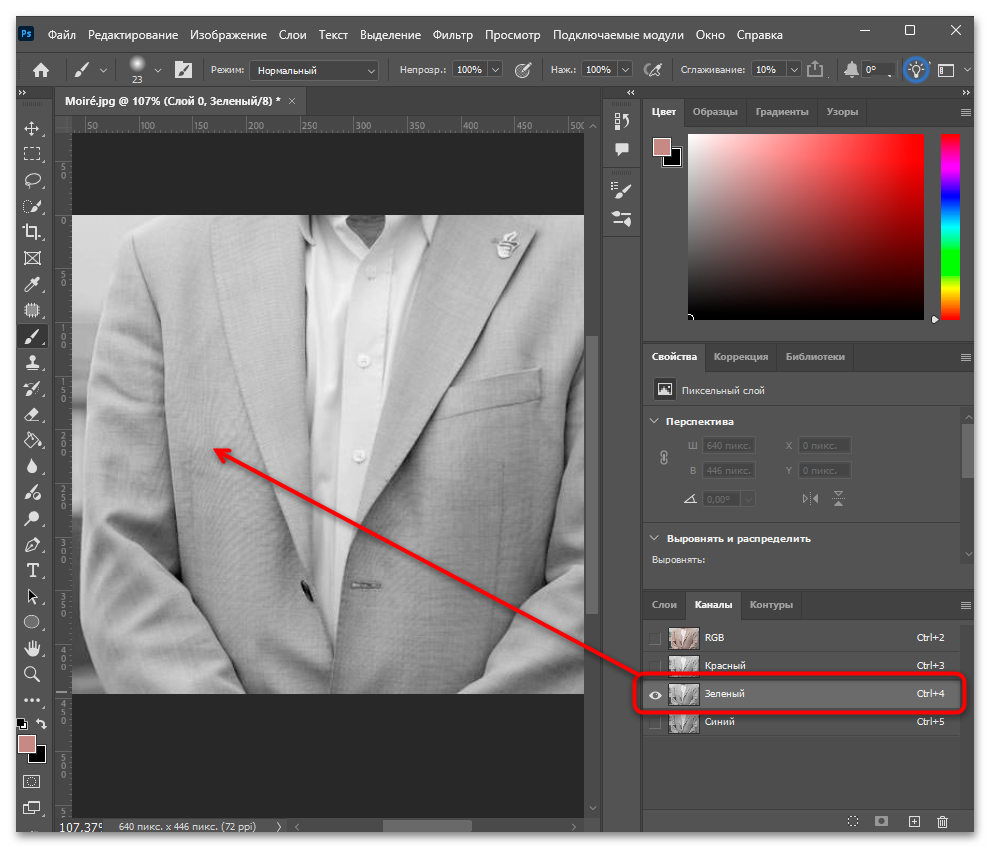Hide the Зеленый channel eye icon

click(655, 695)
